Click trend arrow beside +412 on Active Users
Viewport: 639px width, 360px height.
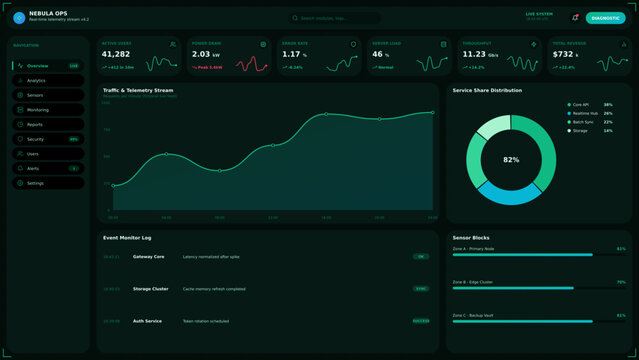pos(104,67)
